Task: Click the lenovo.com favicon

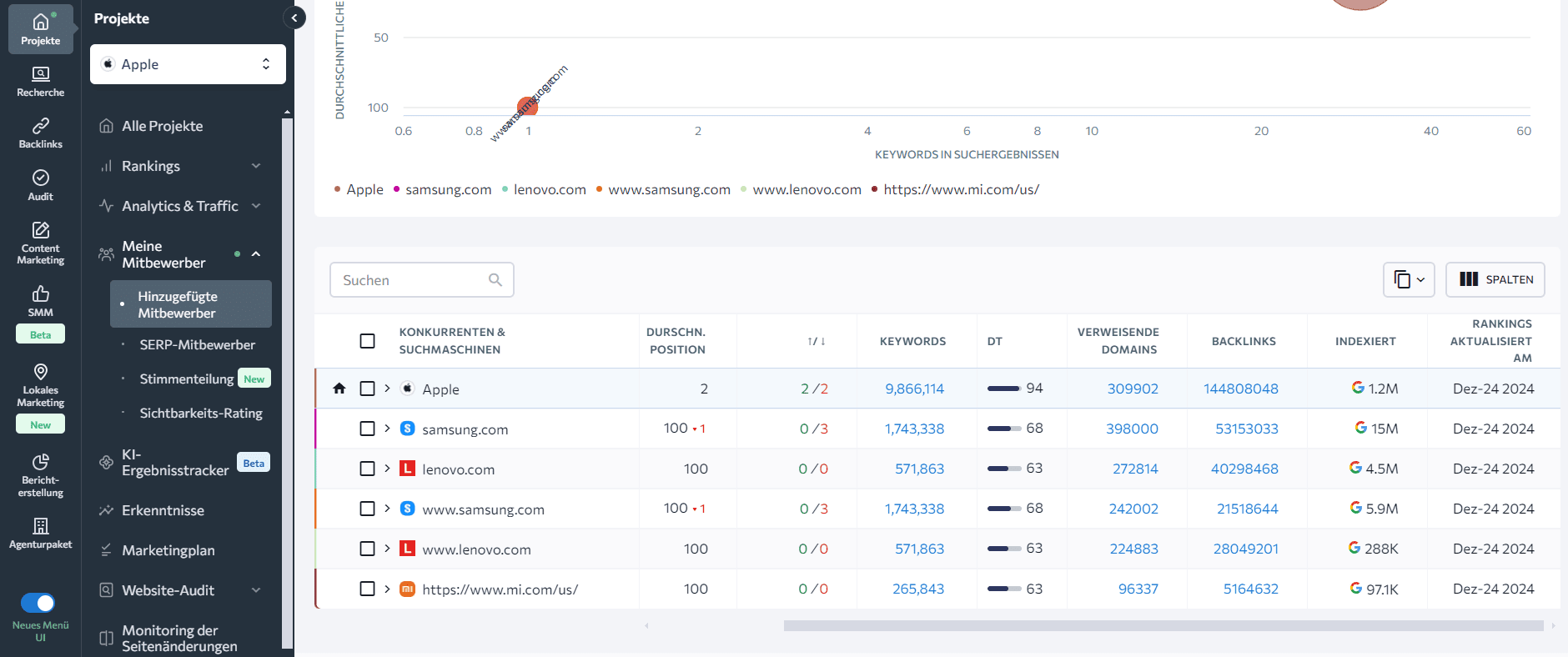Action: pos(407,469)
